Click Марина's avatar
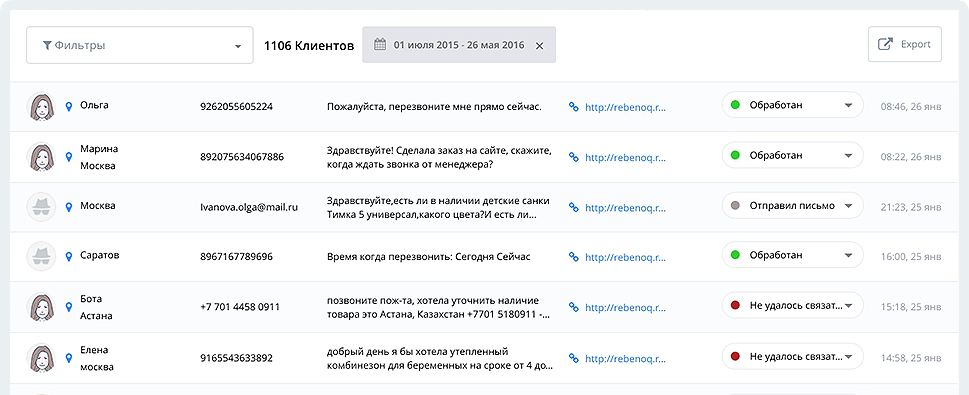 [x=41, y=156]
